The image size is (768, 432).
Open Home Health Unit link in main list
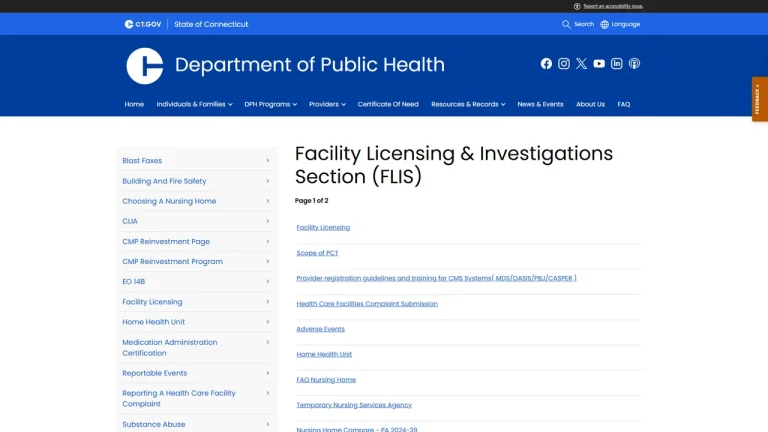324,354
